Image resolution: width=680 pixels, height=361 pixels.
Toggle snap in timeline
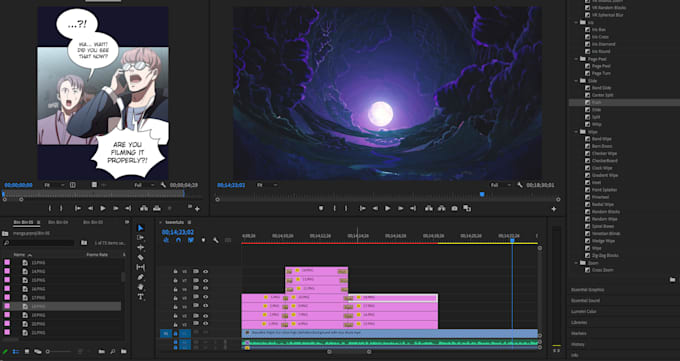click(178, 240)
